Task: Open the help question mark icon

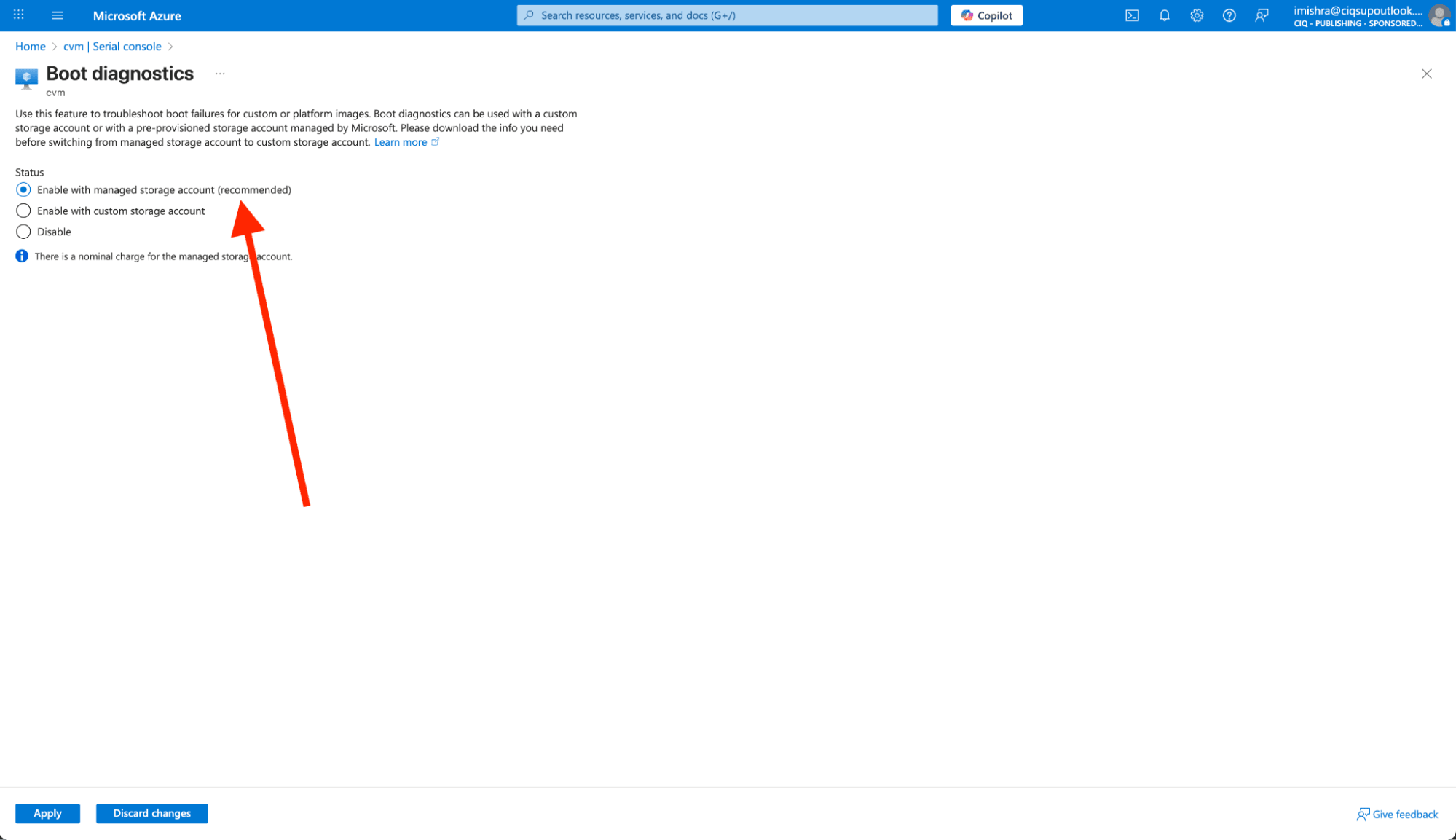Action: pos(1229,15)
